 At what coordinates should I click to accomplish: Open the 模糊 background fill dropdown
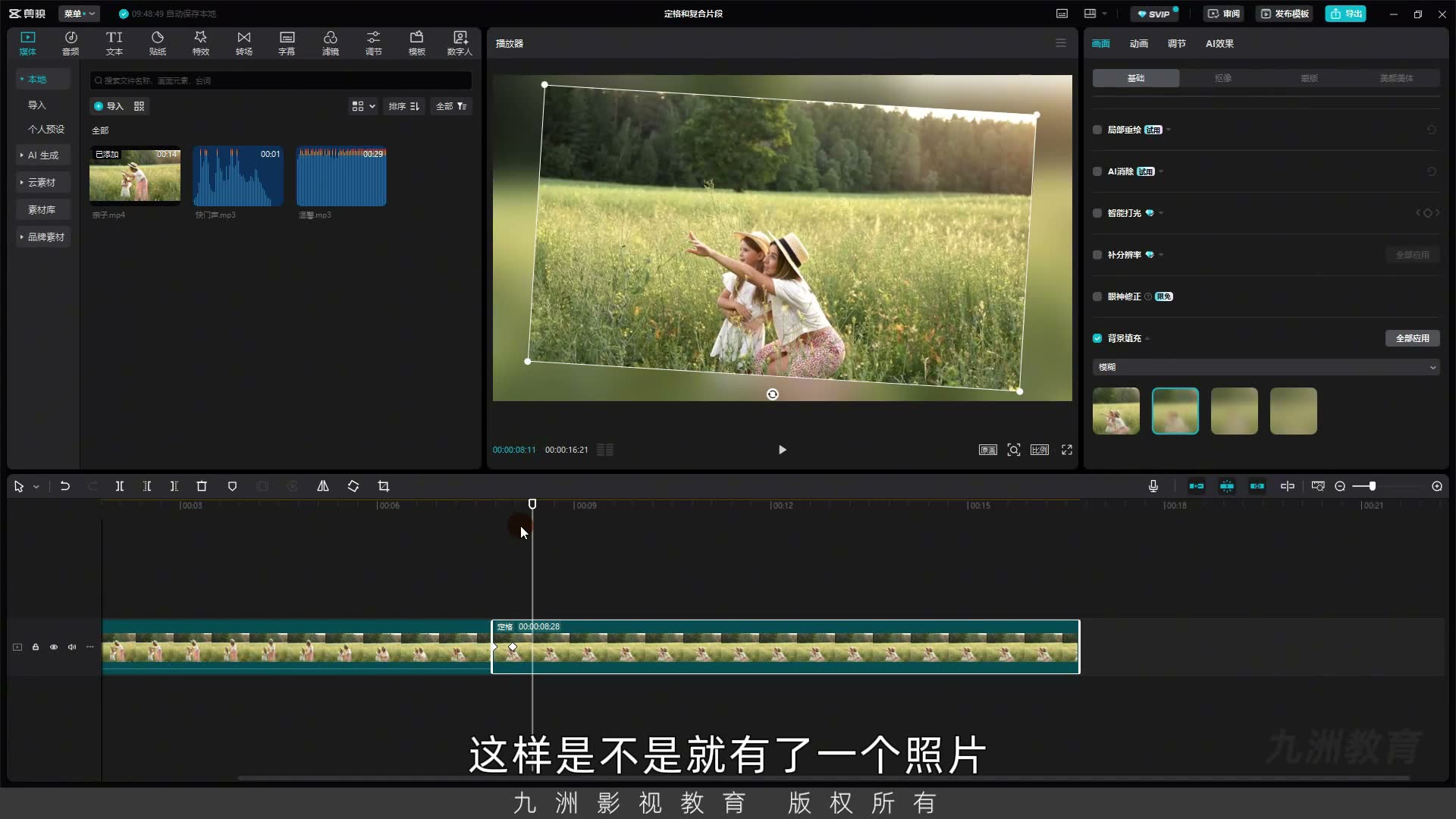coord(1266,367)
